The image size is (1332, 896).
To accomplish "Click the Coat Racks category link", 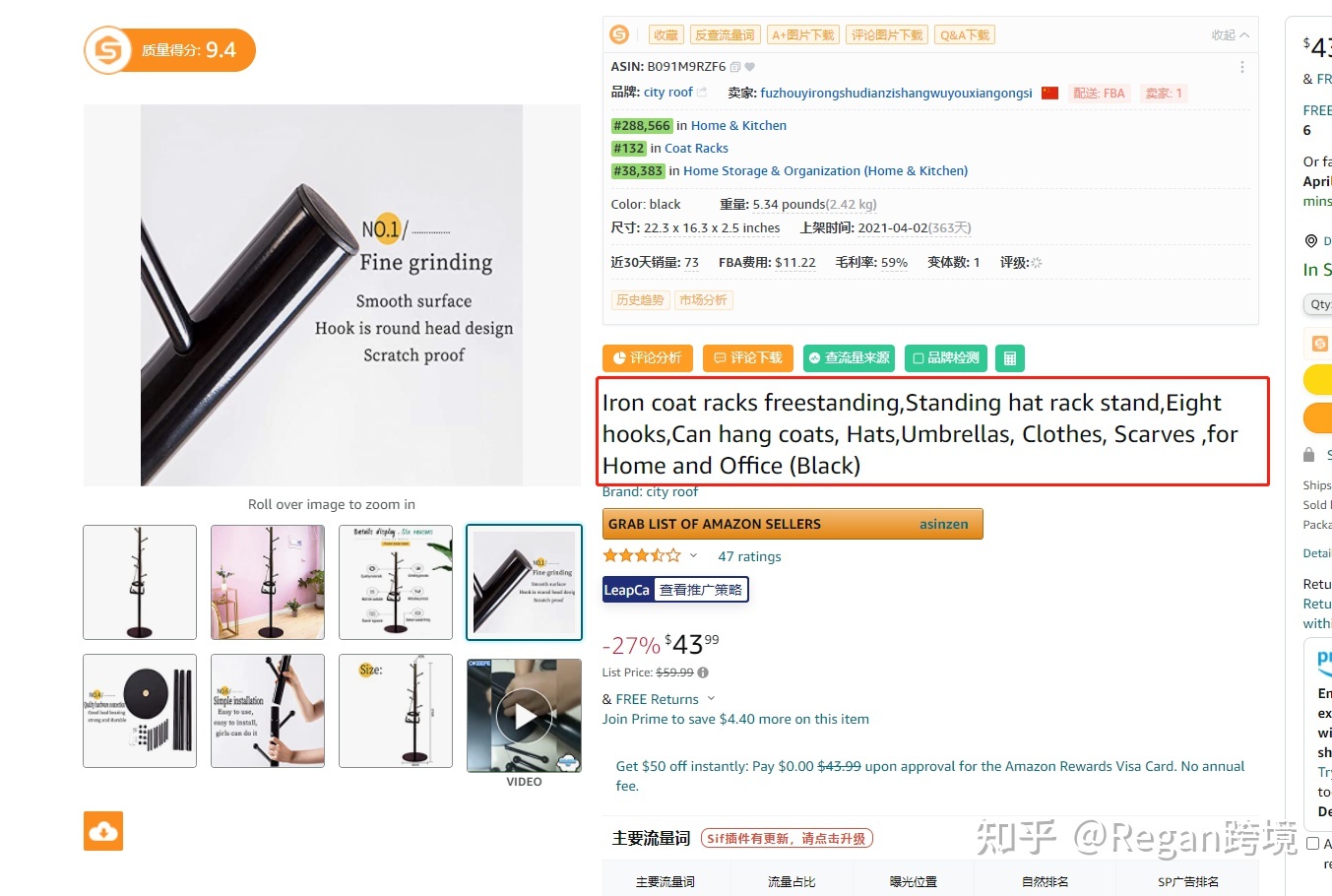I will pos(696,149).
